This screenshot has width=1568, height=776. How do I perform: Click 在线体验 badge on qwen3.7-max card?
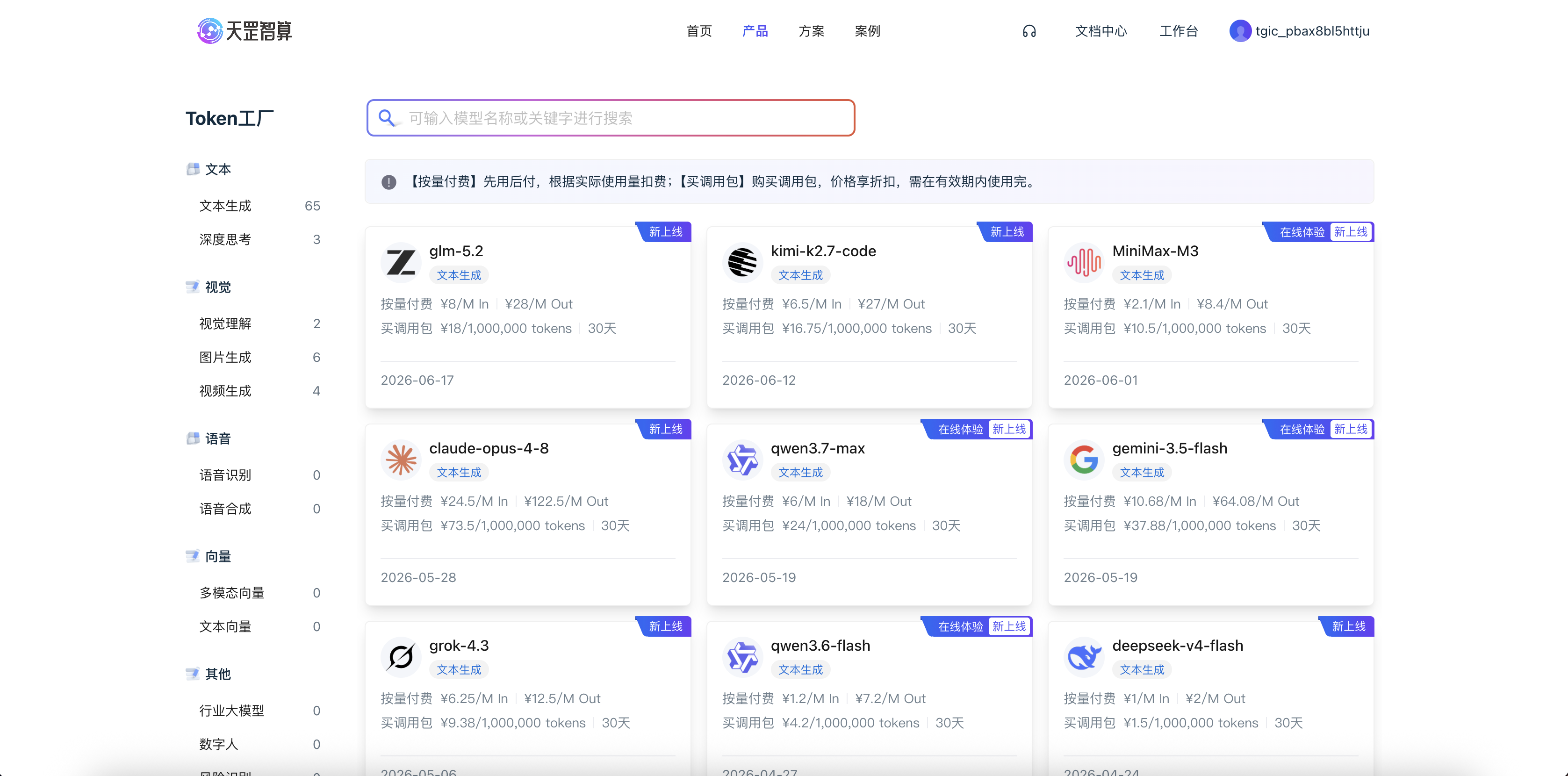pos(960,429)
